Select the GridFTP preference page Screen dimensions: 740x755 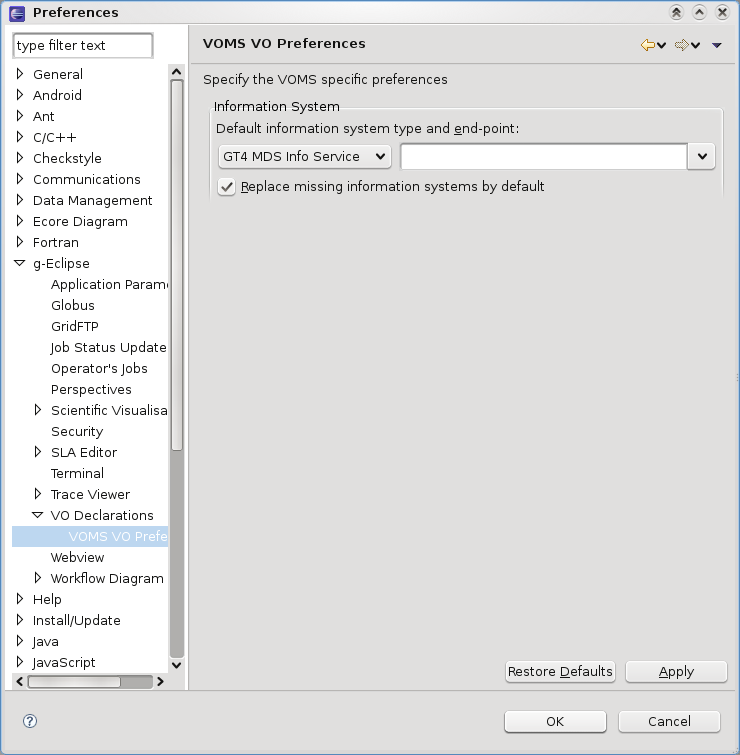75,326
